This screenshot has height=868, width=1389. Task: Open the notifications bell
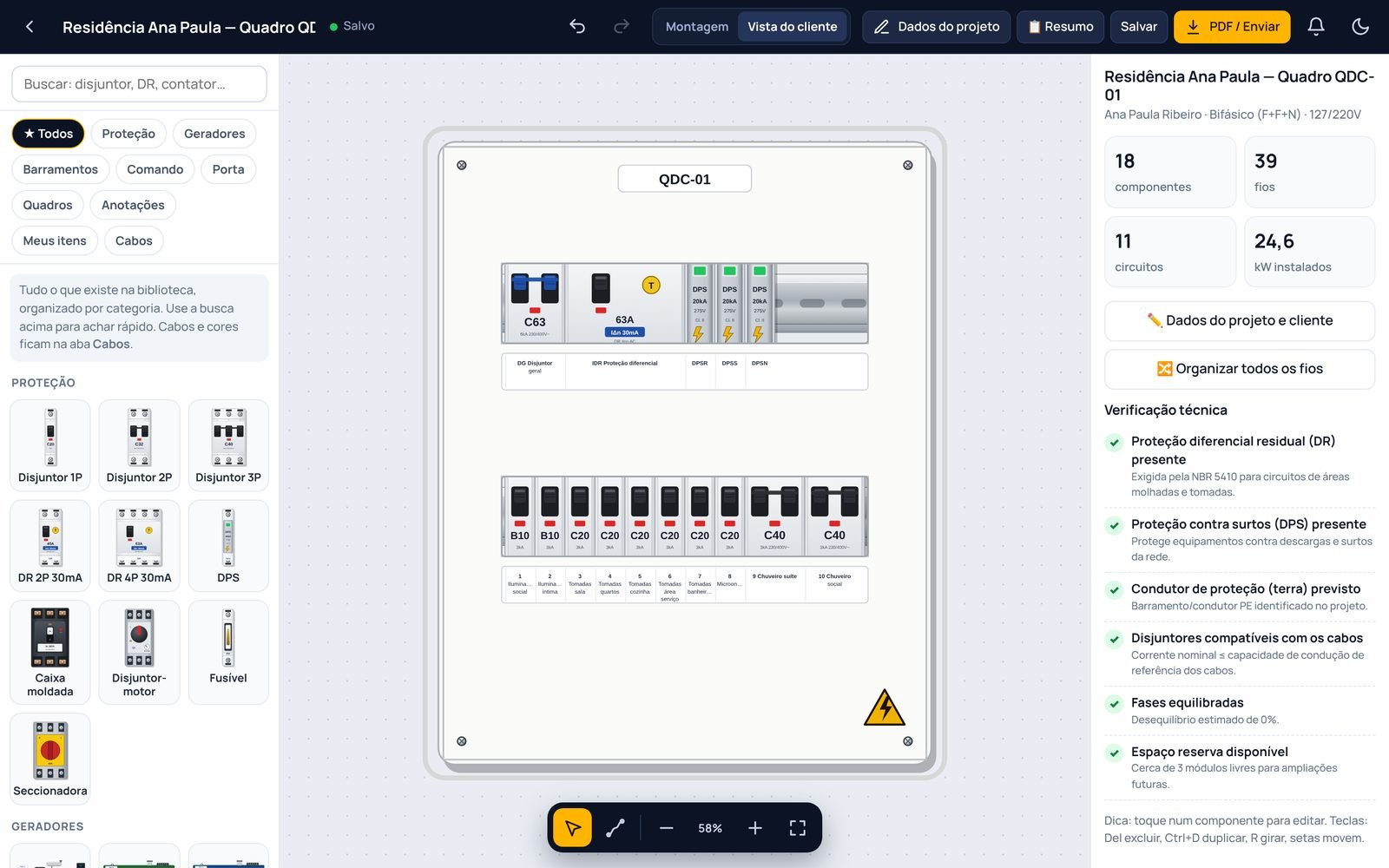[x=1316, y=27]
